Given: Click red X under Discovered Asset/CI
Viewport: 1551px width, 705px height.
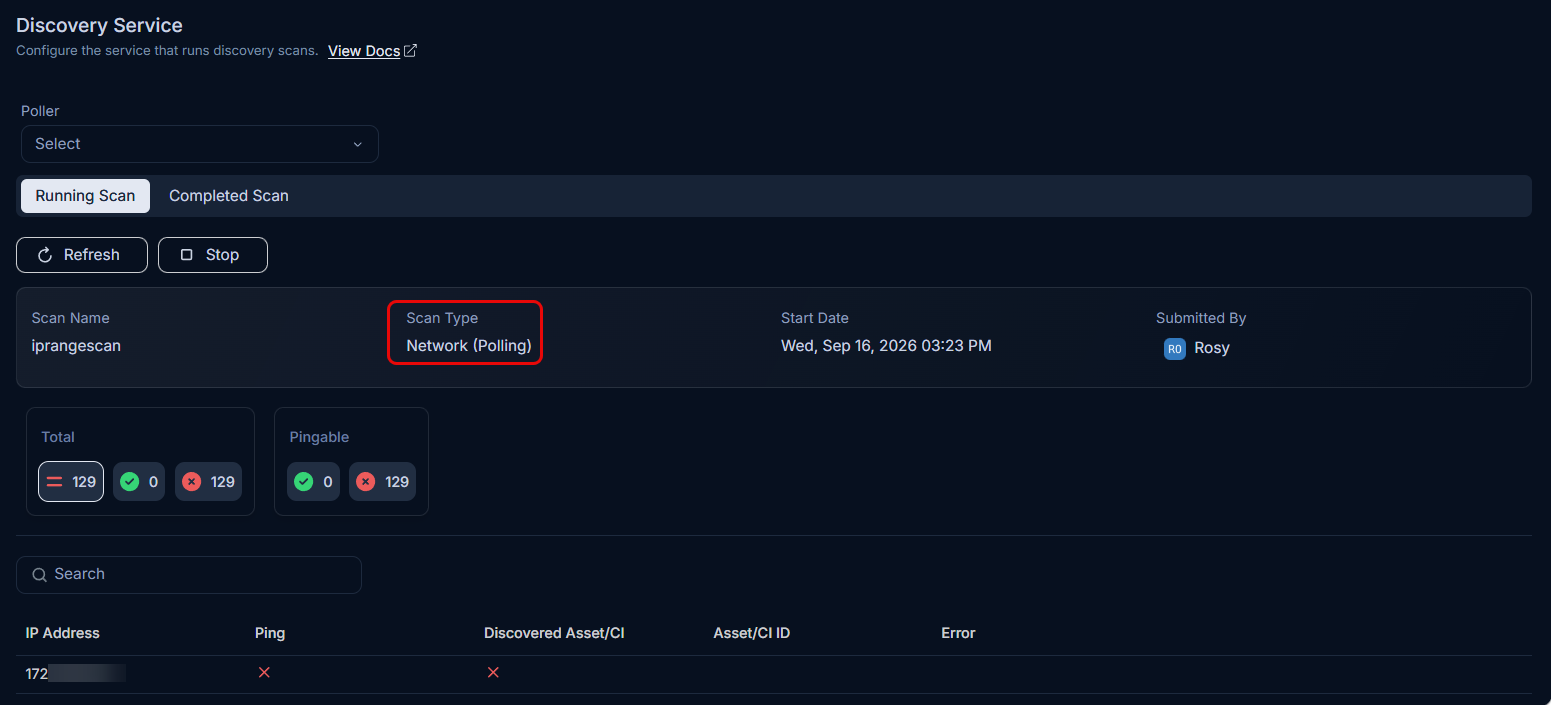Looking at the screenshot, I should pyautogui.click(x=493, y=673).
